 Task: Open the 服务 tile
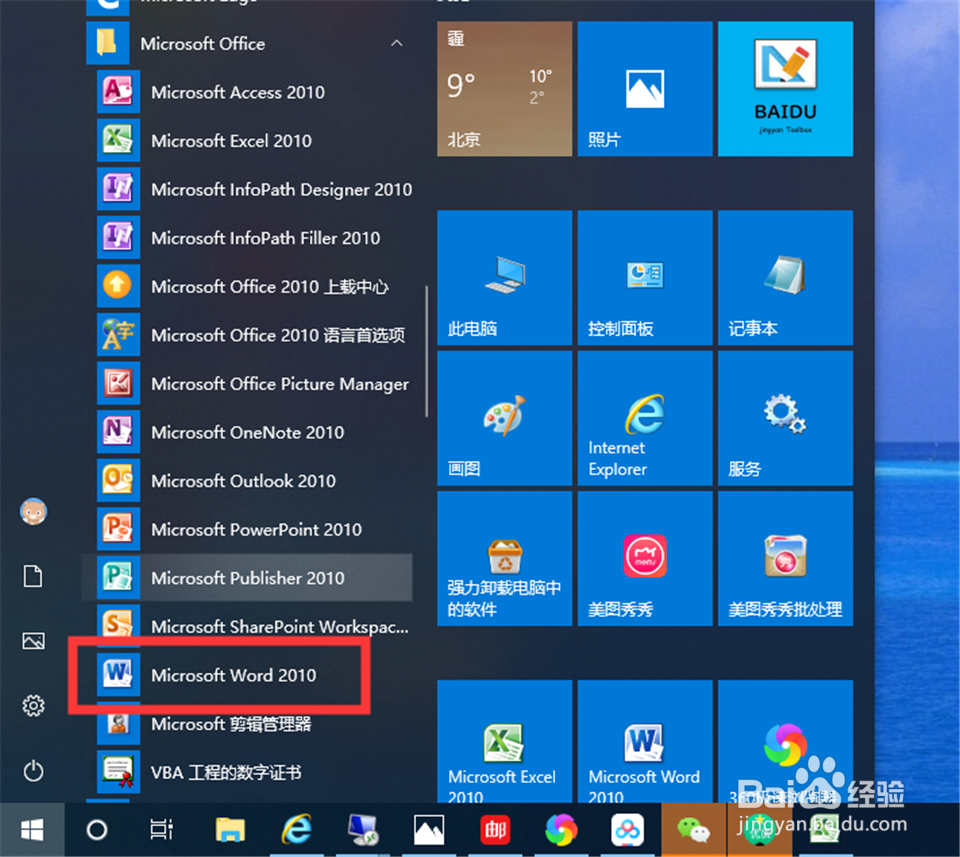click(x=786, y=418)
